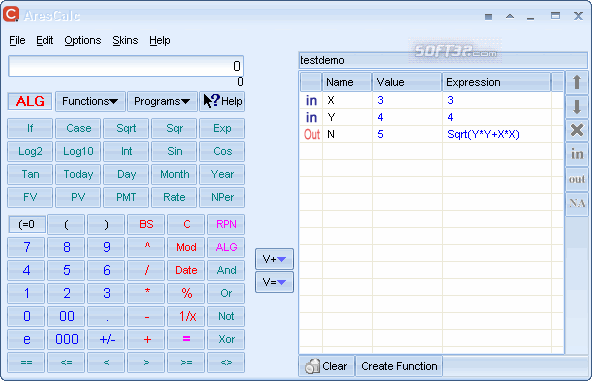
Task: Click the 'in' marker of row Y
Action: click(x=311, y=117)
